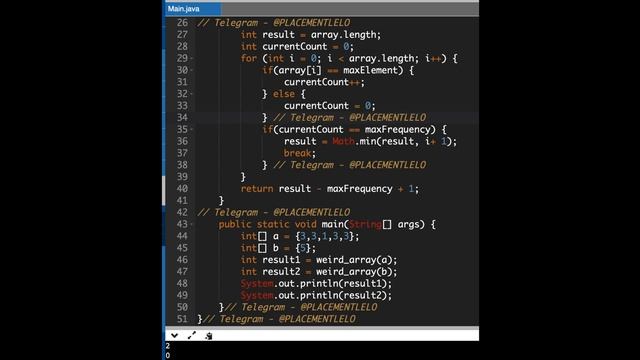640x360 pixels.
Task: Click the Telegram comment on line 42
Action: click(273, 212)
